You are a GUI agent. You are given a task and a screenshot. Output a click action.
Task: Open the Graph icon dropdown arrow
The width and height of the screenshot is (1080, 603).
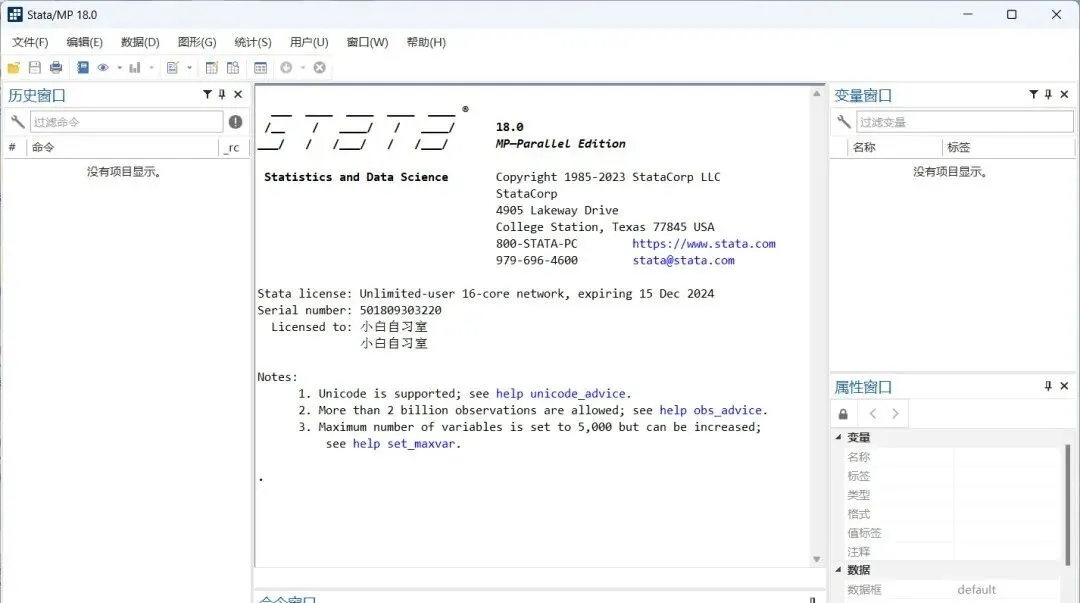pos(152,68)
